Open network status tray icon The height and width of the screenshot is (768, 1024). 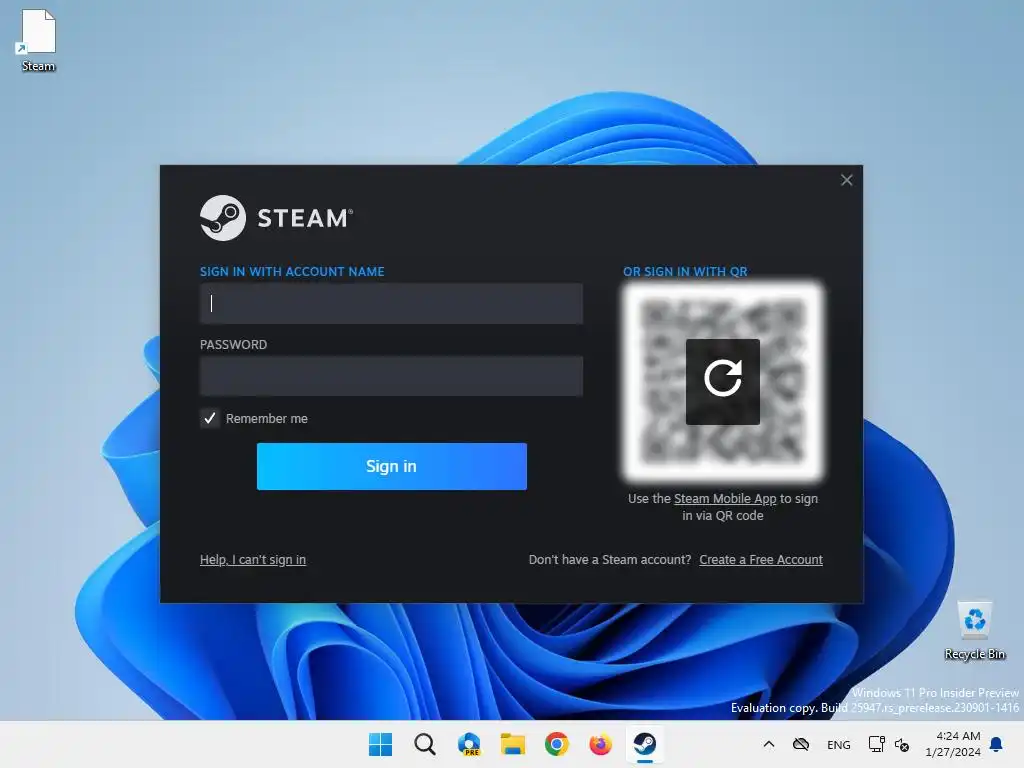tap(876, 744)
